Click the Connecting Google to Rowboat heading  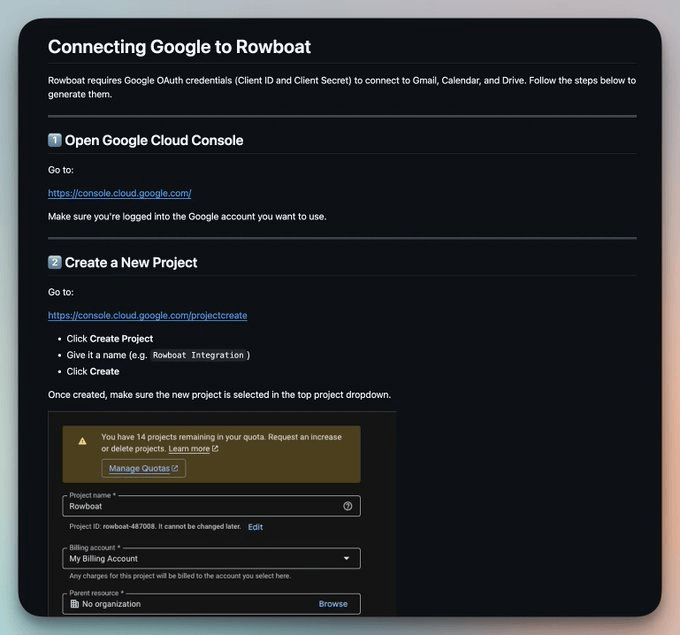pyautogui.click(x=179, y=47)
